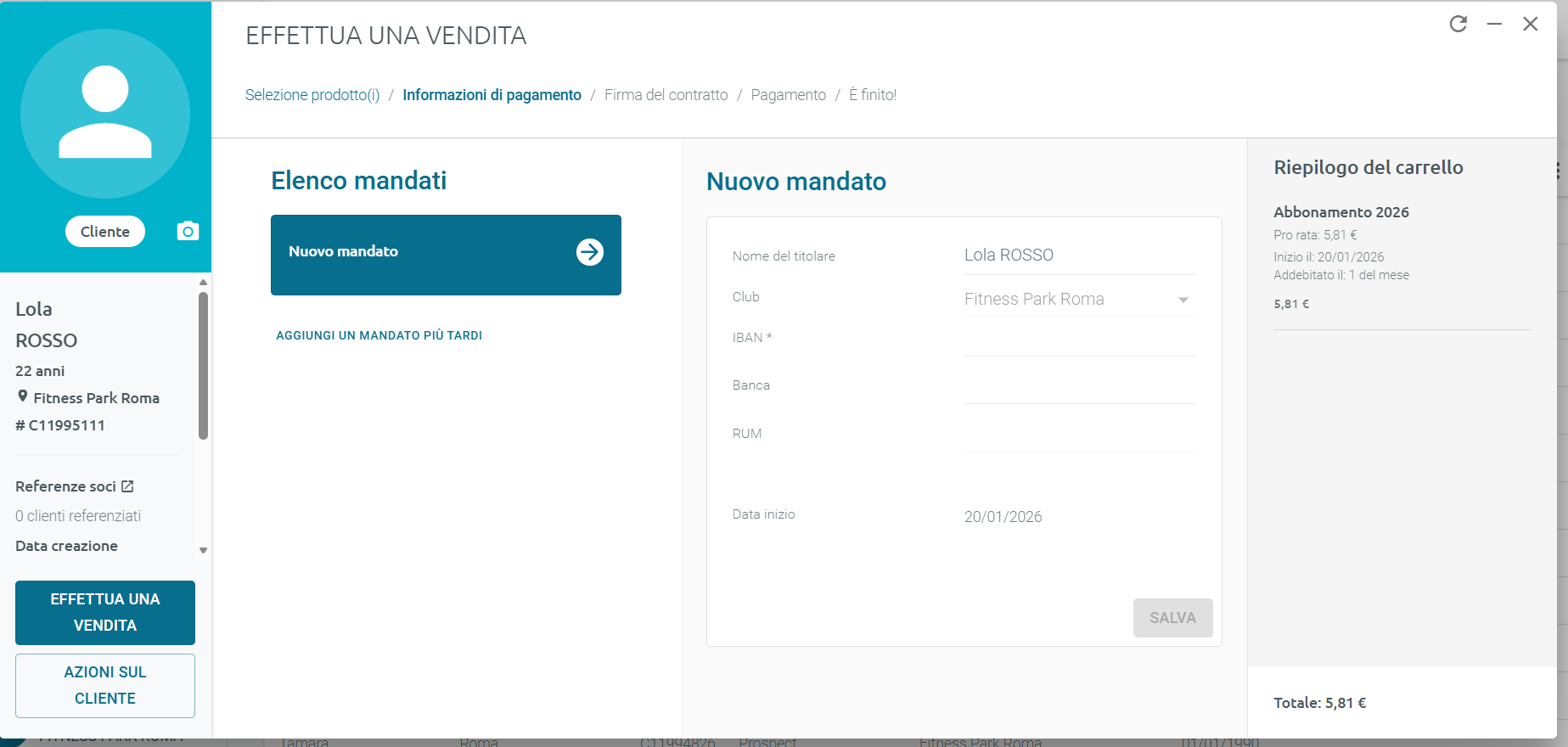Open Azioni sul cliente button
This screenshot has height=747, width=1568.
click(105, 685)
